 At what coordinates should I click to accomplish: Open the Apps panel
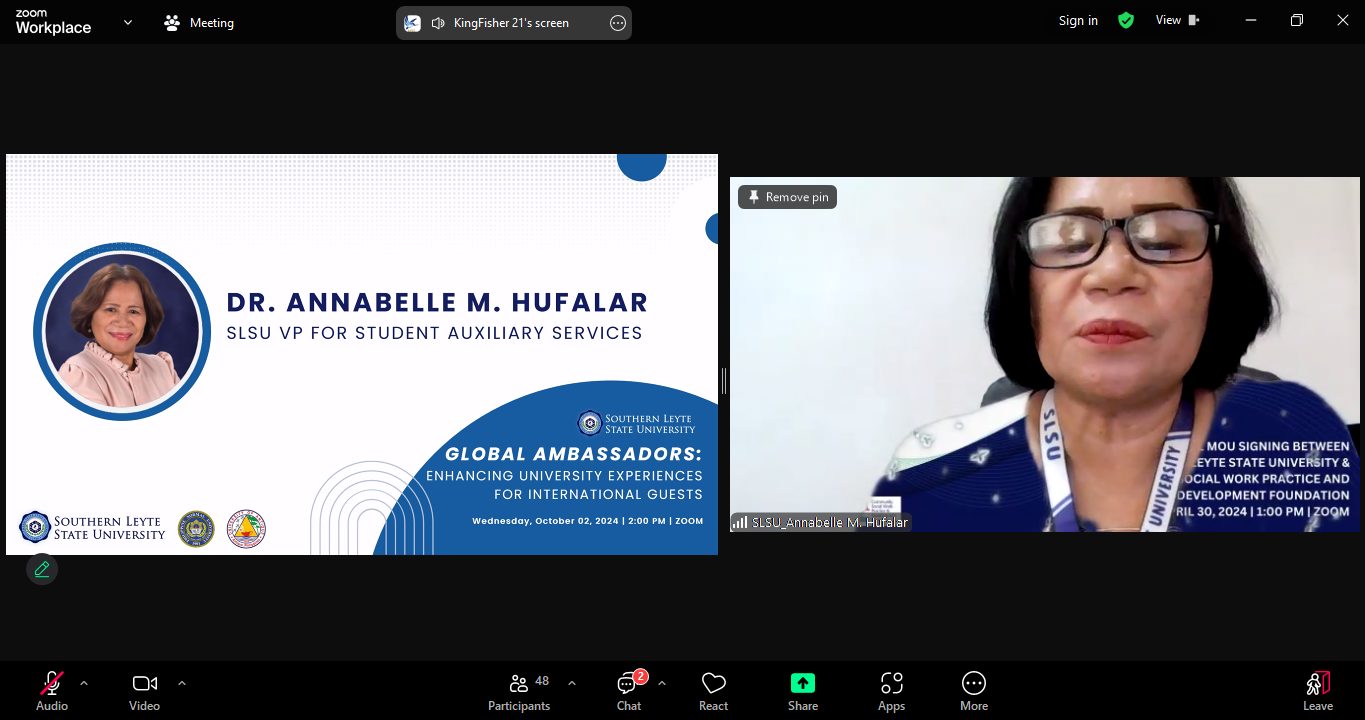[891, 691]
